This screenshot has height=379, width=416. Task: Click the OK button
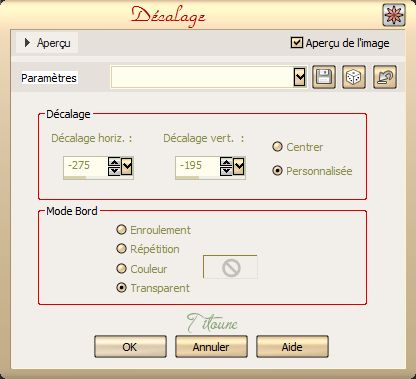click(130, 347)
